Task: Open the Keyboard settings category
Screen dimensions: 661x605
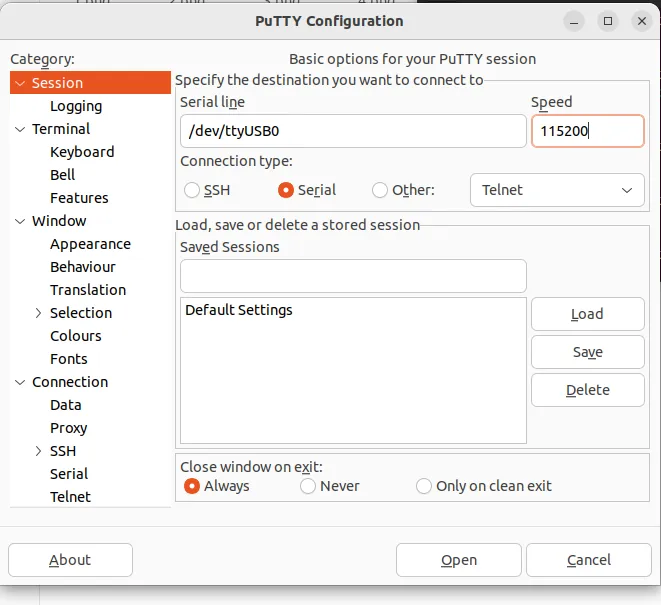Action: [82, 152]
